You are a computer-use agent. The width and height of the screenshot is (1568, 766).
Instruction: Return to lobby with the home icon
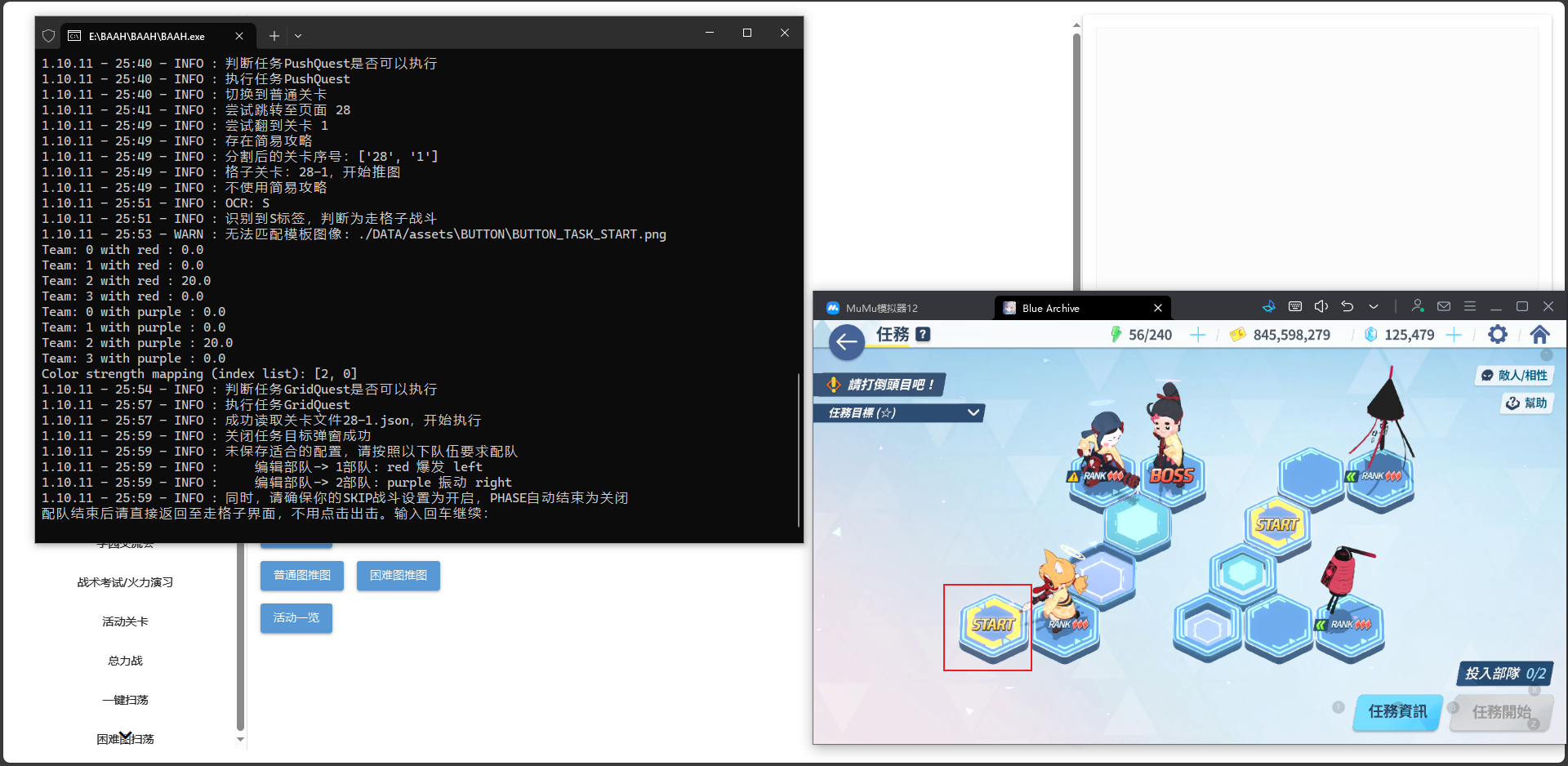click(x=1540, y=334)
